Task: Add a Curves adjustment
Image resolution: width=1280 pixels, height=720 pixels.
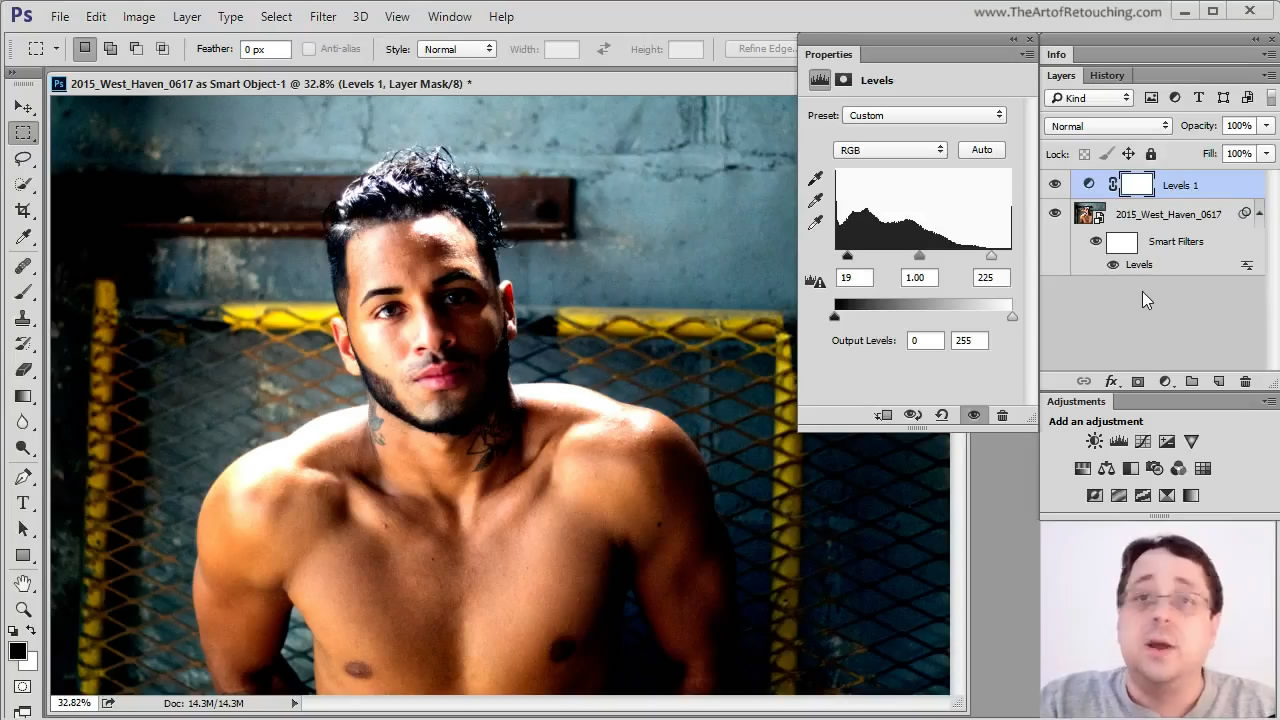Action: (x=1143, y=441)
